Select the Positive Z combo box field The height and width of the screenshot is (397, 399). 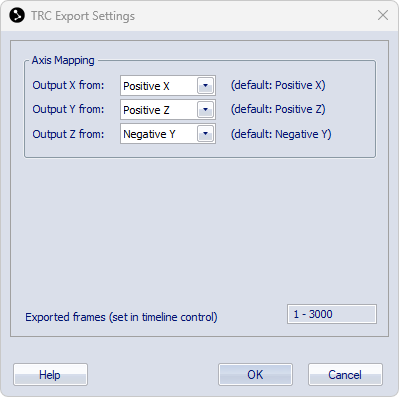coord(168,110)
